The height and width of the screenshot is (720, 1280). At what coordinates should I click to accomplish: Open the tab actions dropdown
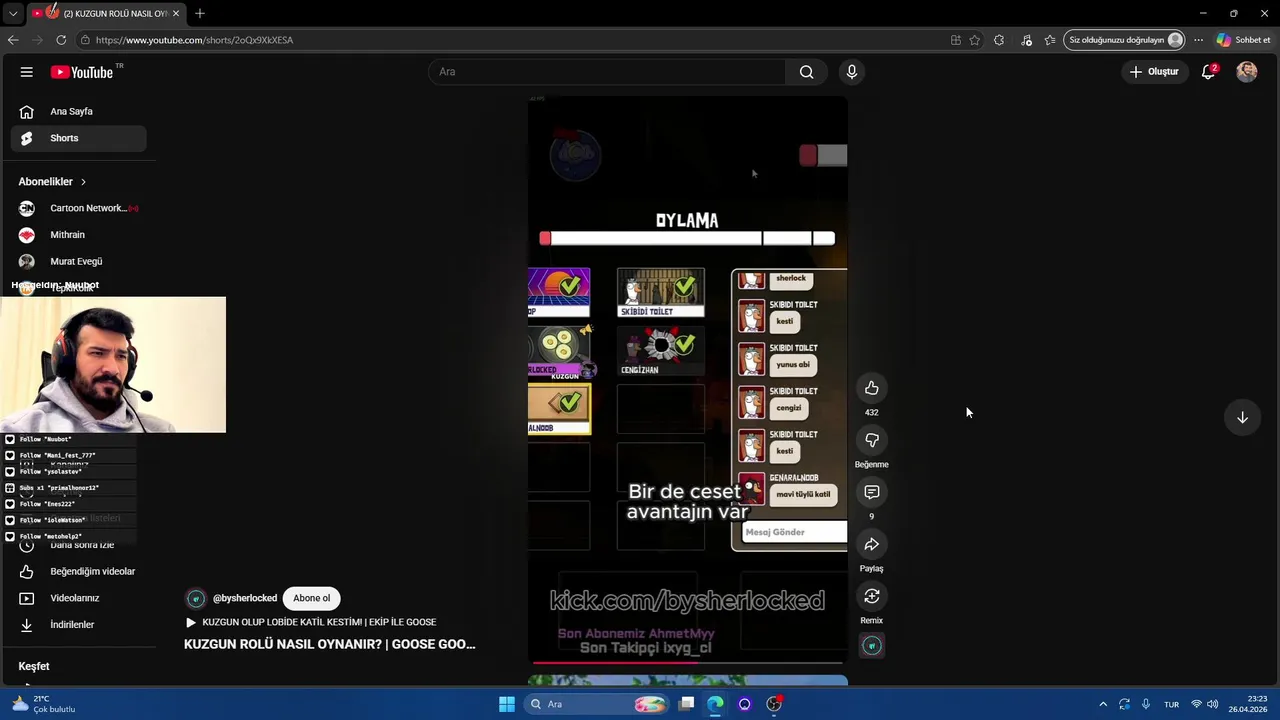point(13,13)
